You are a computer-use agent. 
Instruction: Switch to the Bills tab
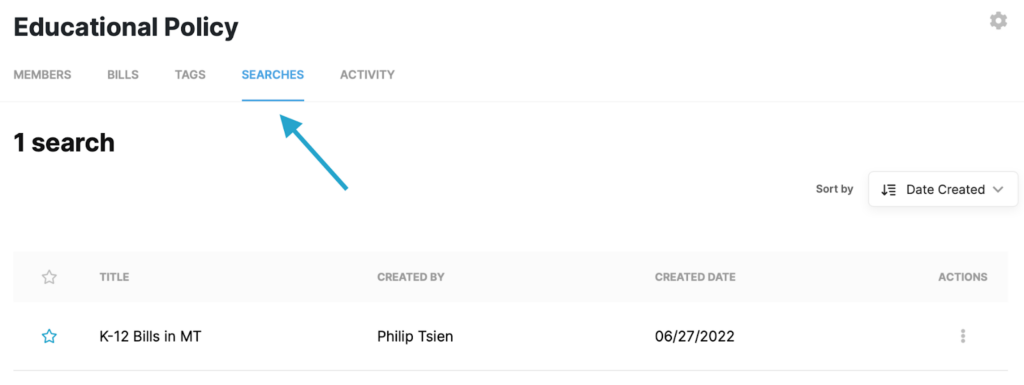123,74
